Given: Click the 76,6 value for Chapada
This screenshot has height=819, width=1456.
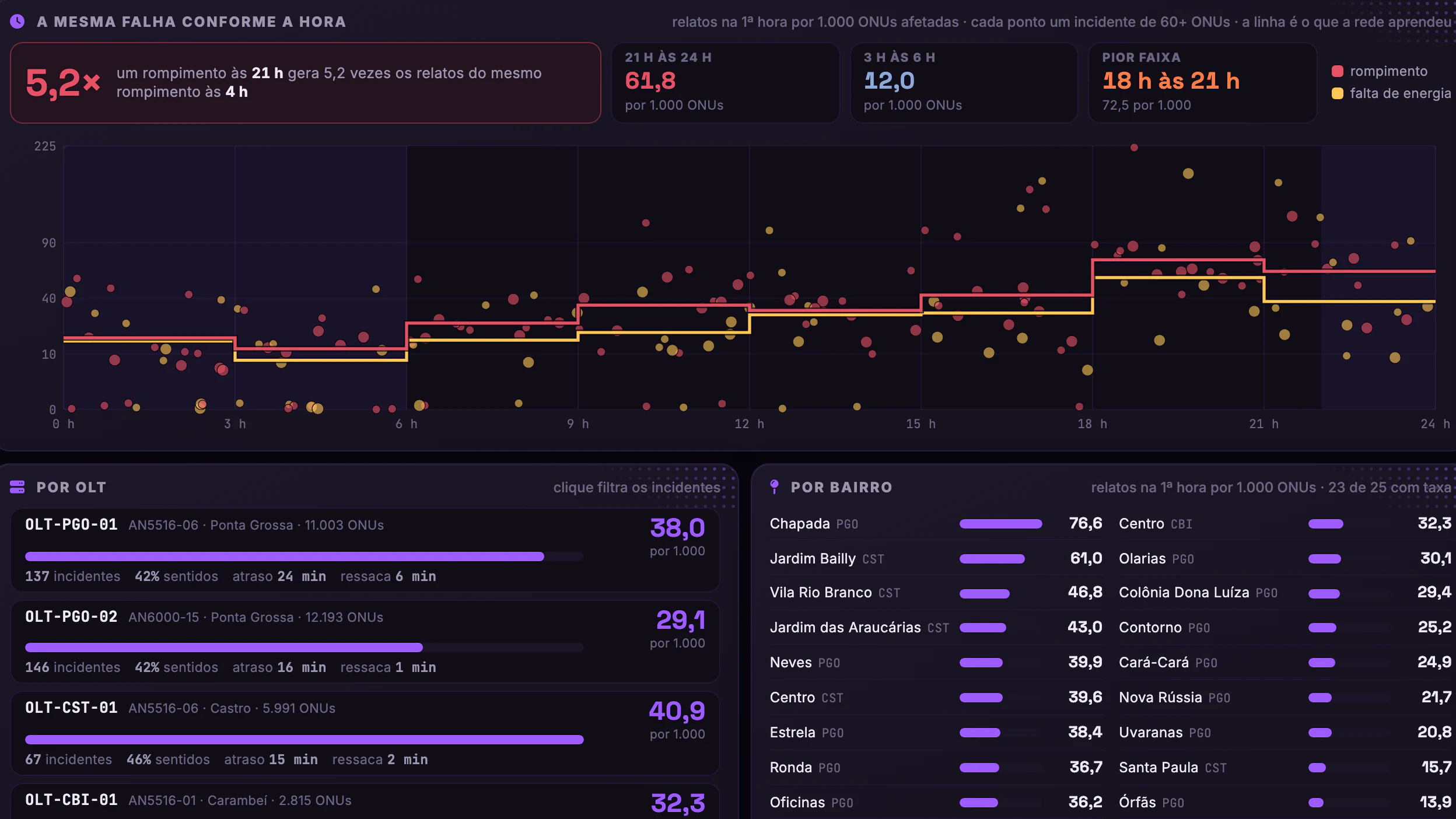Looking at the screenshot, I should click(x=1085, y=523).
